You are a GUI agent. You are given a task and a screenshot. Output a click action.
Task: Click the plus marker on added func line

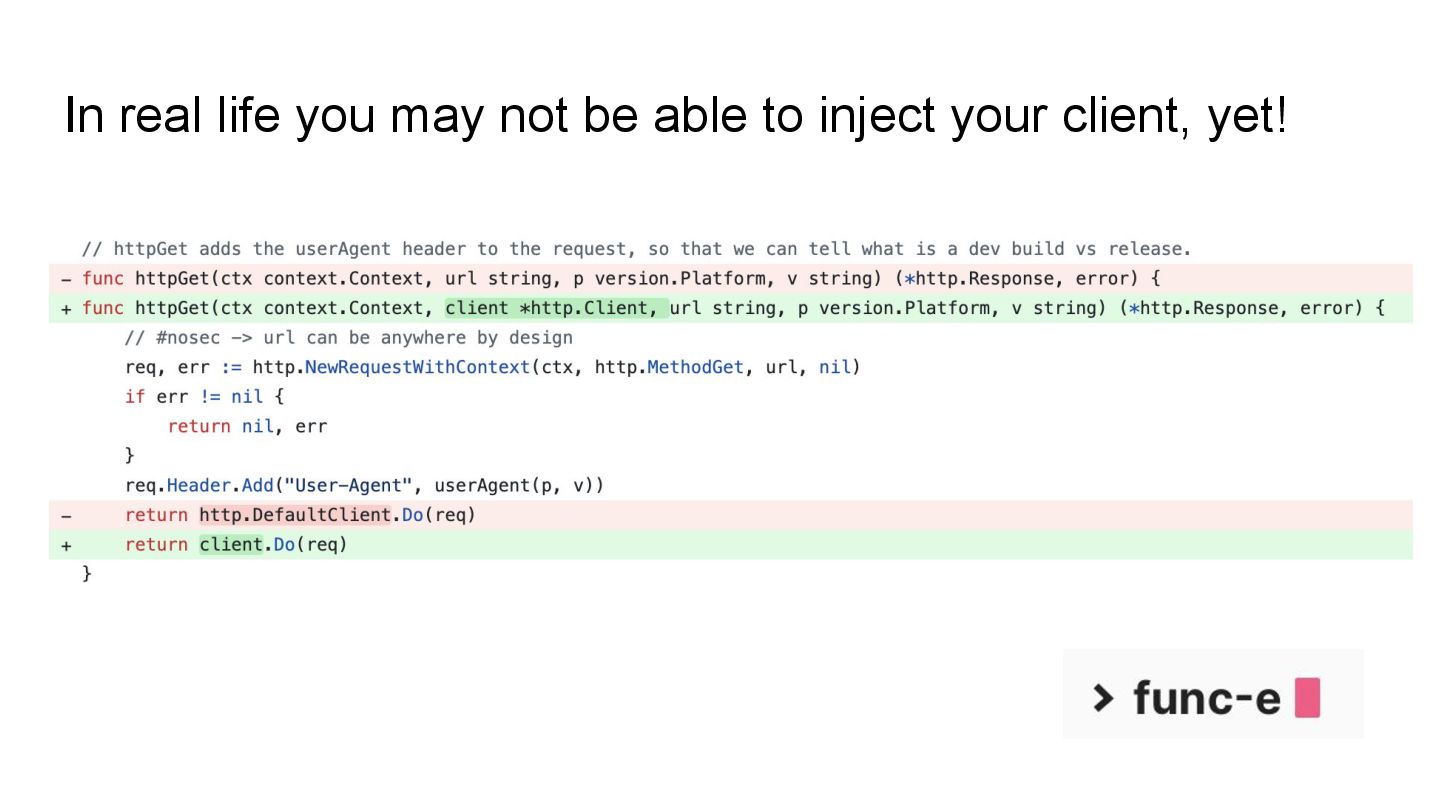click(x=66, y=309)
